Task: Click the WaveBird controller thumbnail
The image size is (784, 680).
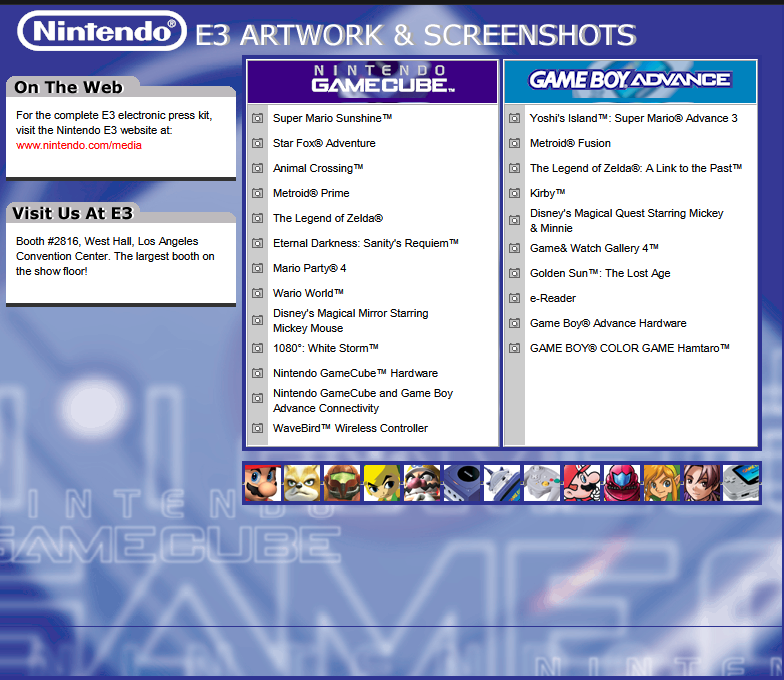Action: point(542,483)
